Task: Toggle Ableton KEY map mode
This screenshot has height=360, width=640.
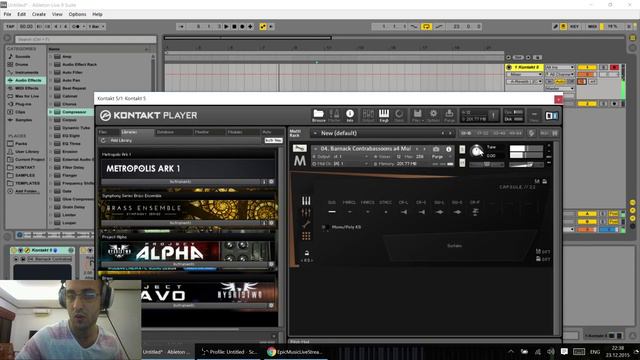Action: coord(574,27)
